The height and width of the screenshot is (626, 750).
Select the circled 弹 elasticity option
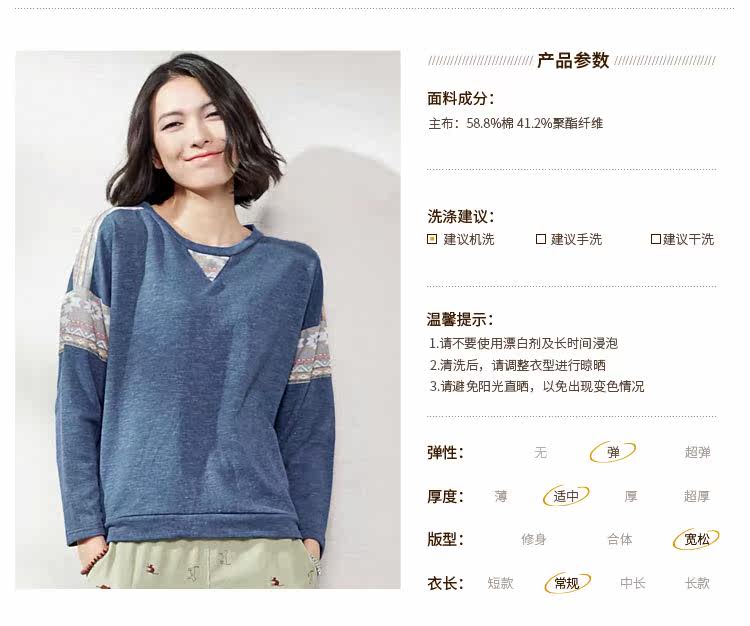pos(613,452)
